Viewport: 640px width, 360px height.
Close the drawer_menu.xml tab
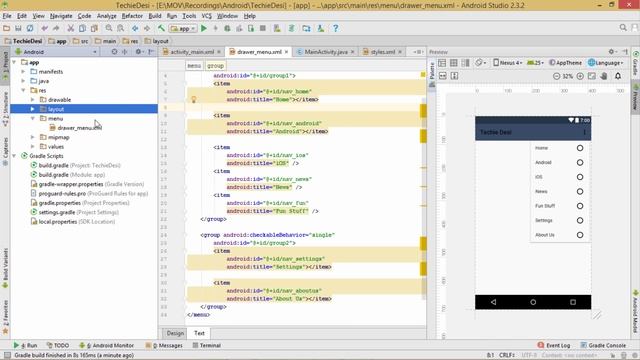(287, 52)
